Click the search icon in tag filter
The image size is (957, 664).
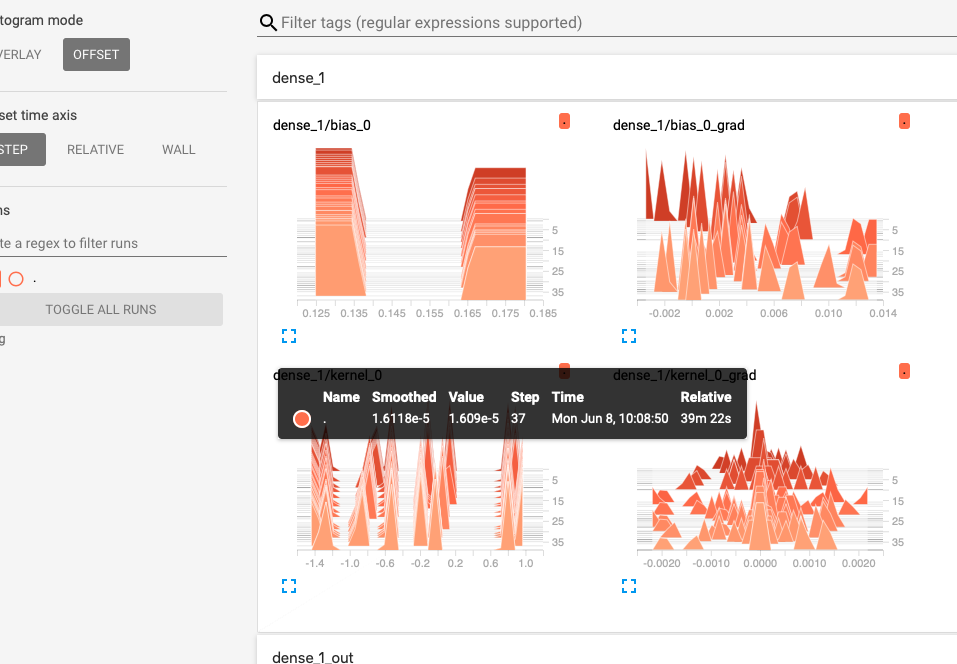click(x=268, y=23)
